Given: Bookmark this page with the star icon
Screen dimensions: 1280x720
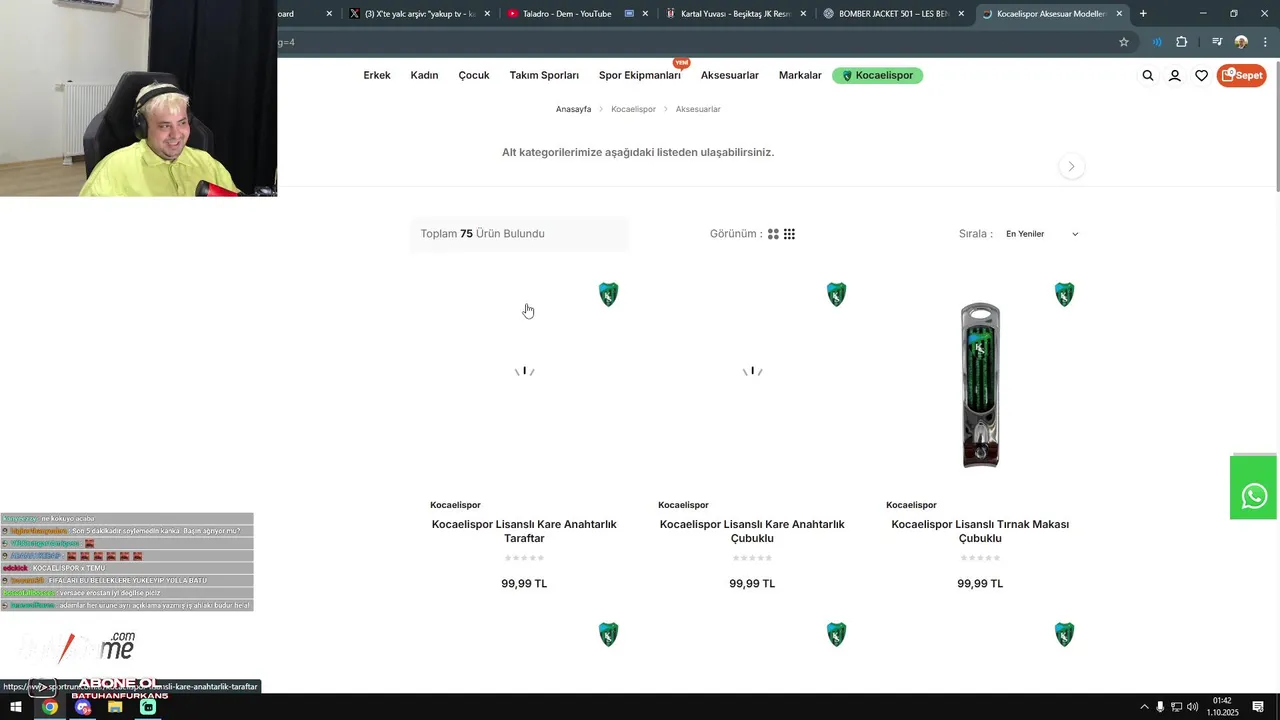Looking at the screenshot, I should (x=1124, y=42).
